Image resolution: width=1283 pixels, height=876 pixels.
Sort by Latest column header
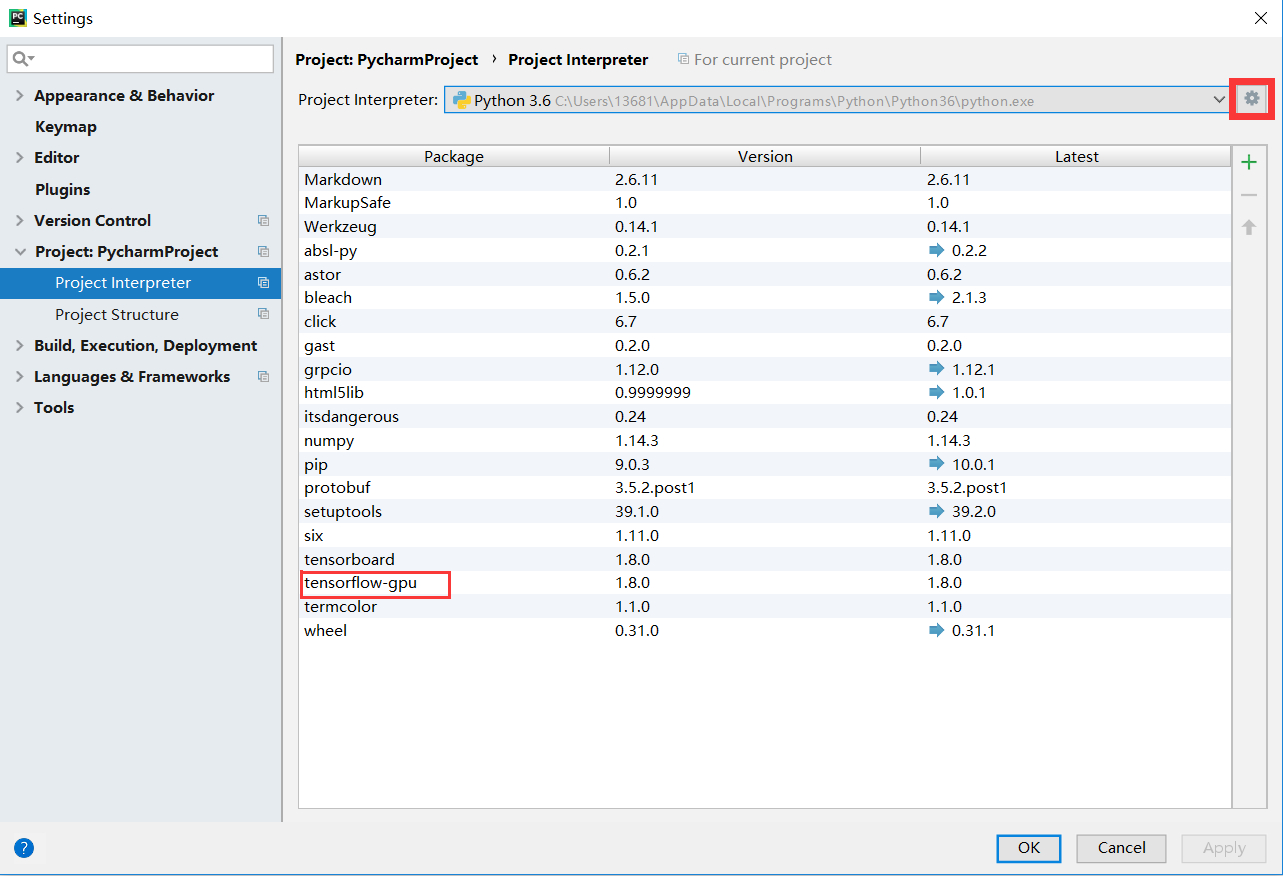[1076, 156]
